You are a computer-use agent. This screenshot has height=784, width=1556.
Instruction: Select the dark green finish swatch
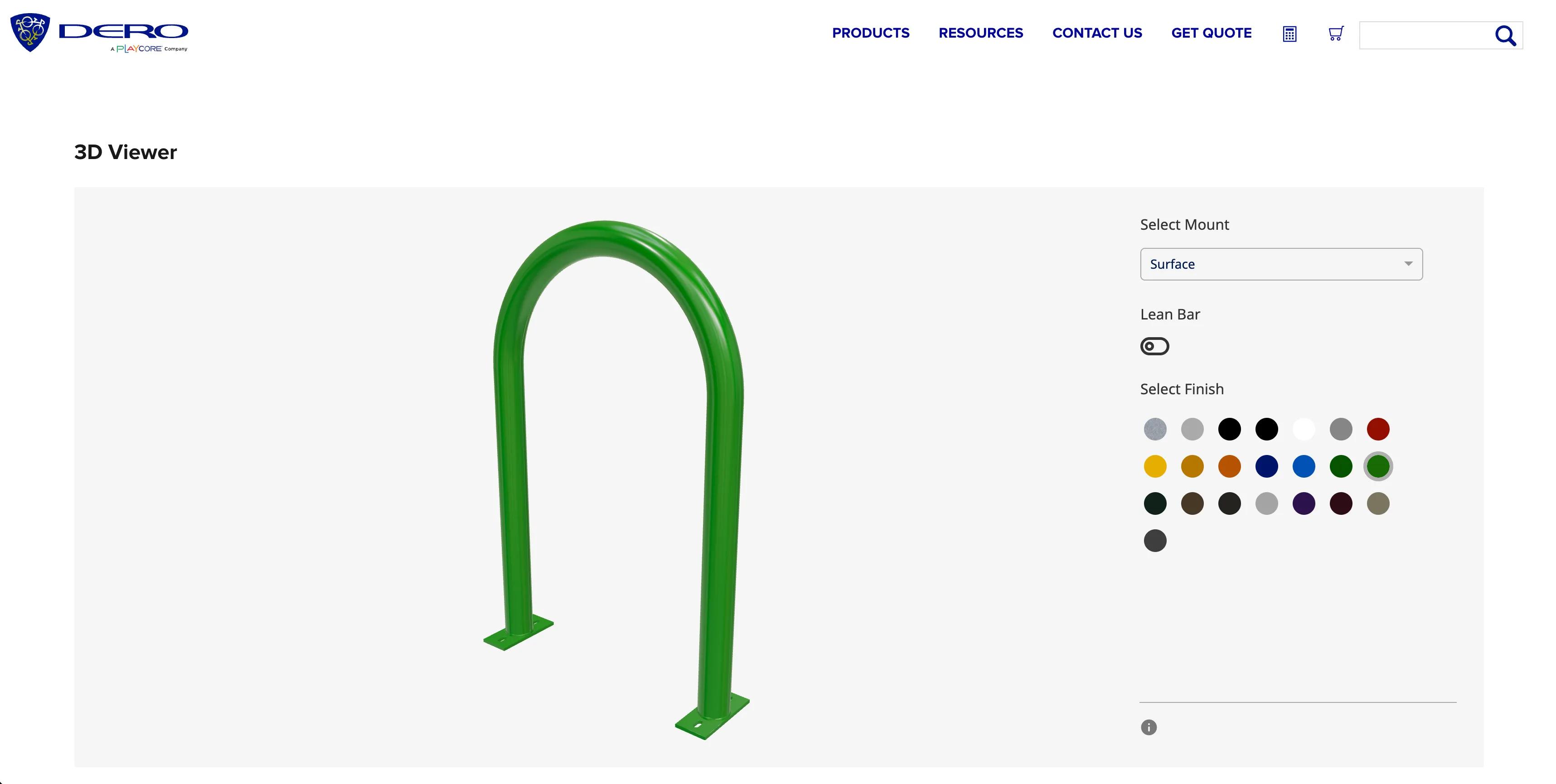1341,466
